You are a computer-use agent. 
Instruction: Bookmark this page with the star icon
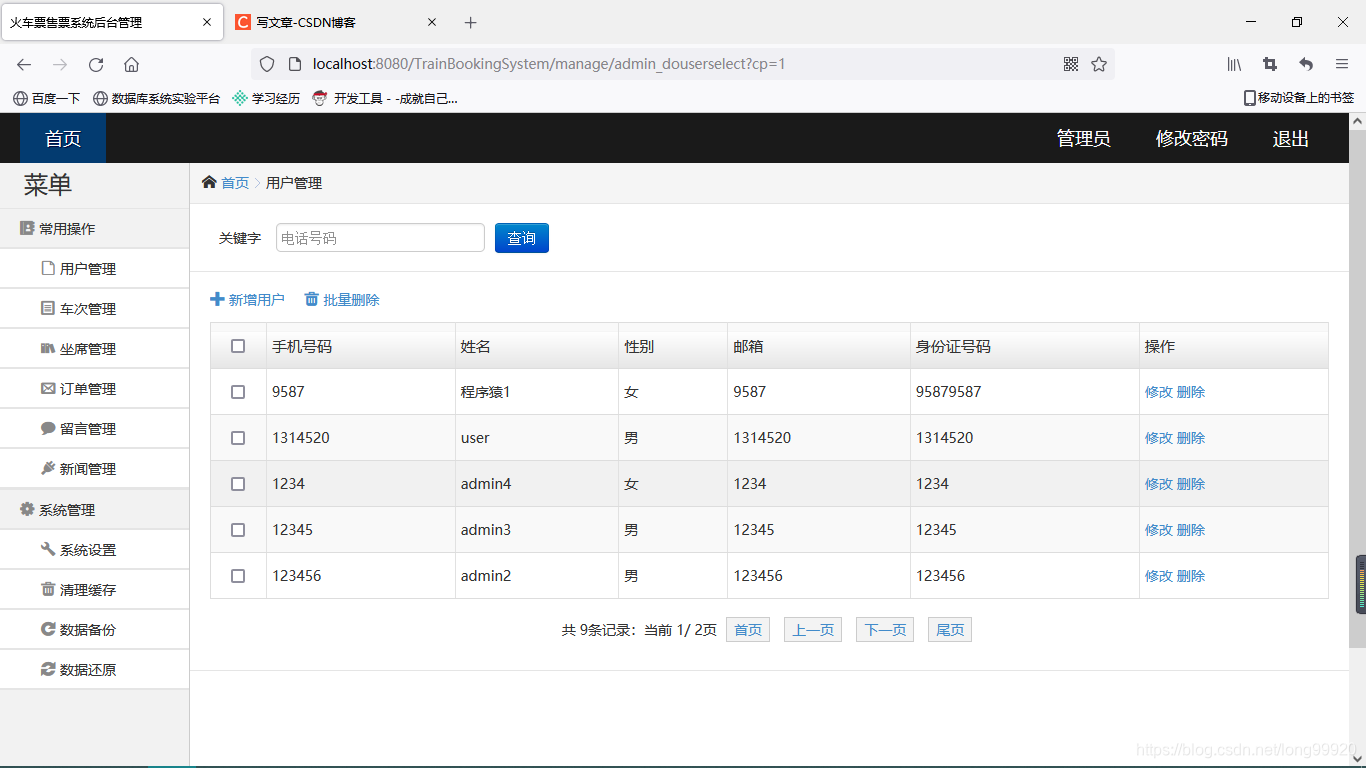(x=1099, y=64)
